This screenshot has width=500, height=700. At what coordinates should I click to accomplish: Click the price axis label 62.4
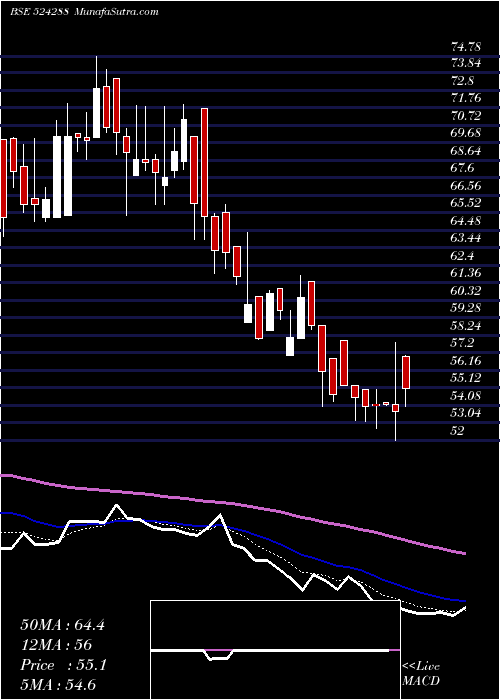pos(464,256)
